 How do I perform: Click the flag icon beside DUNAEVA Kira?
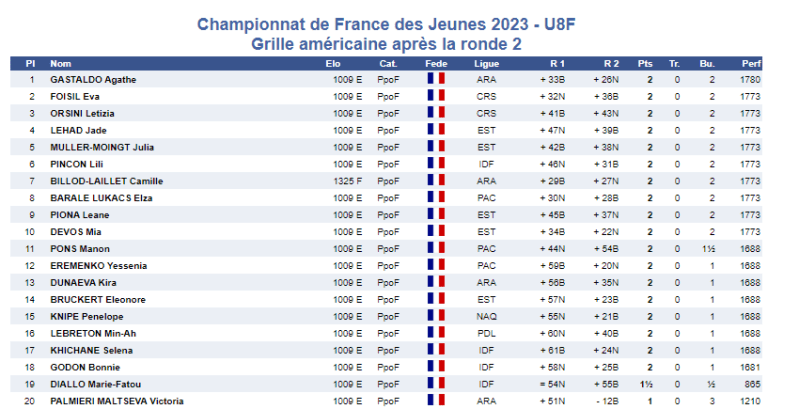point(435,283)
